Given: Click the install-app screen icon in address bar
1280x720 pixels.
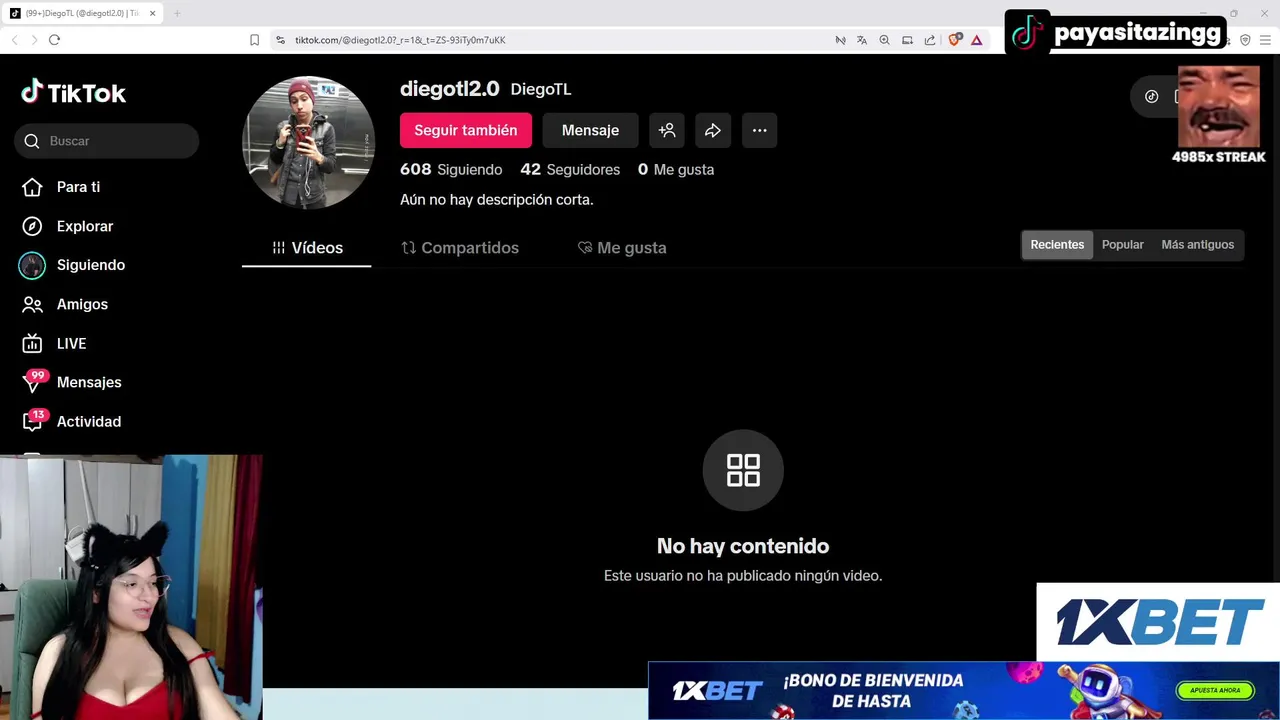Looking at the screenshot, I should 907,40.
